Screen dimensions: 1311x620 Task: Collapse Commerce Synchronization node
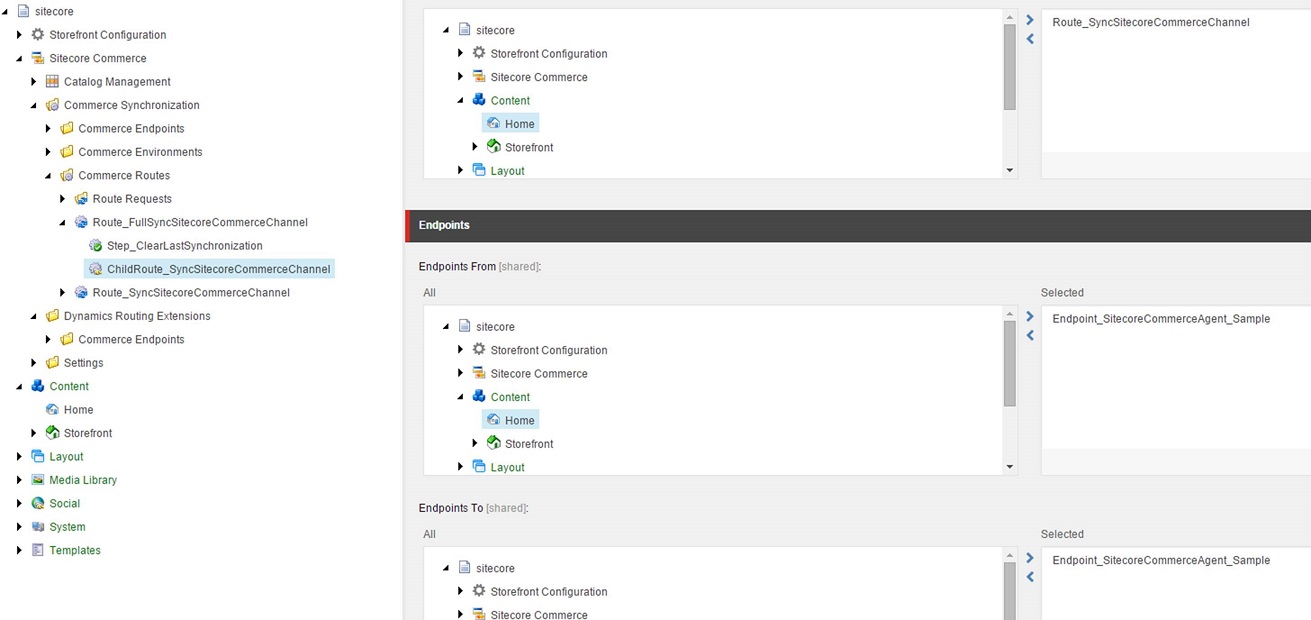tap(34, 105)
